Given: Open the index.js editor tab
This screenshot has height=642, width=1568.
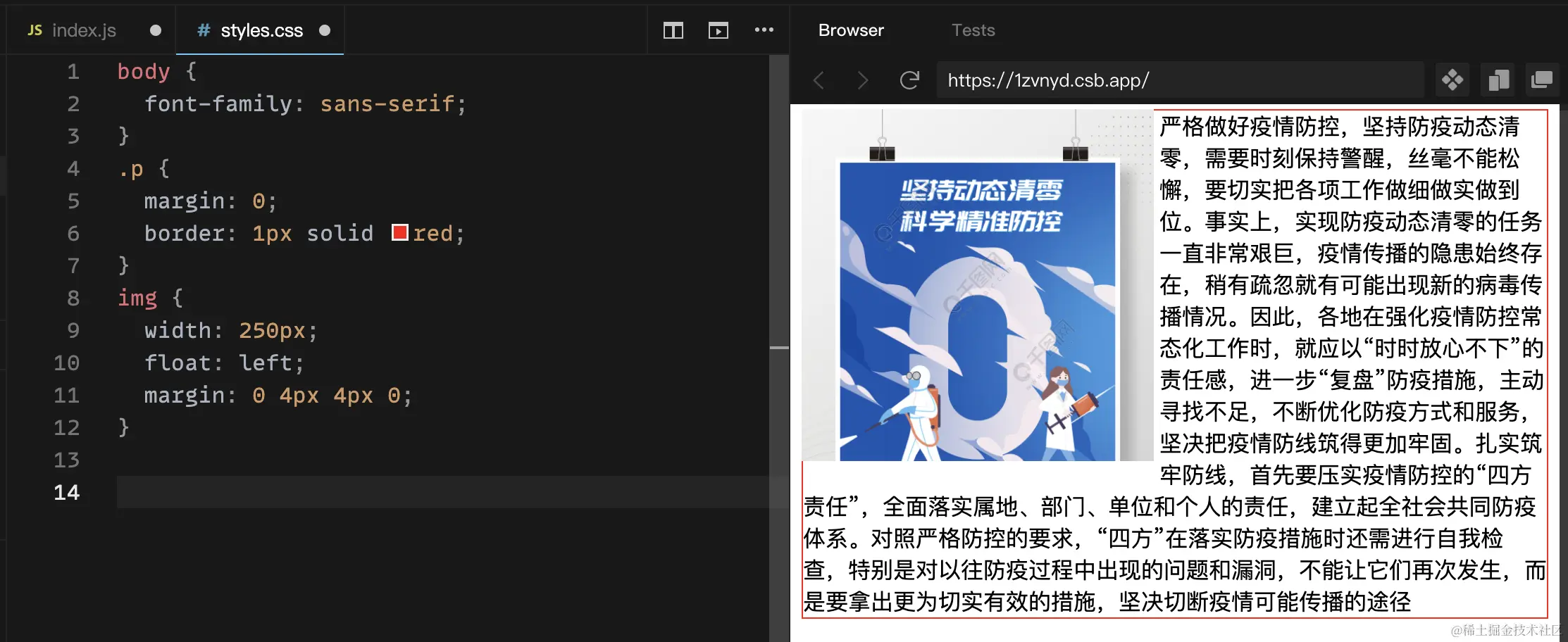Looking at the screenshot, I should coord(85,30).
